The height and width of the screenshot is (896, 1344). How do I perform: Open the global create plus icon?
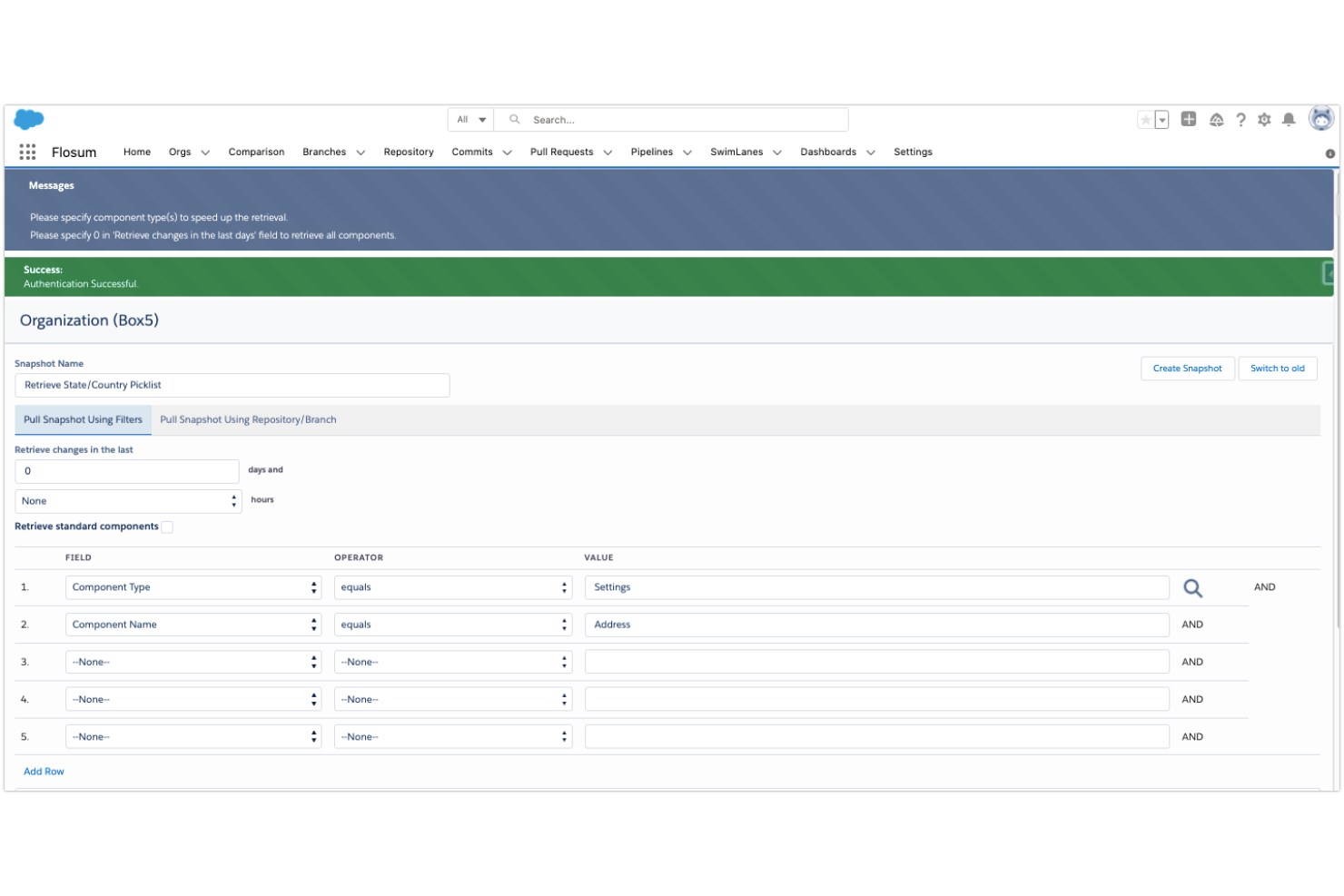click(1189, 119)
